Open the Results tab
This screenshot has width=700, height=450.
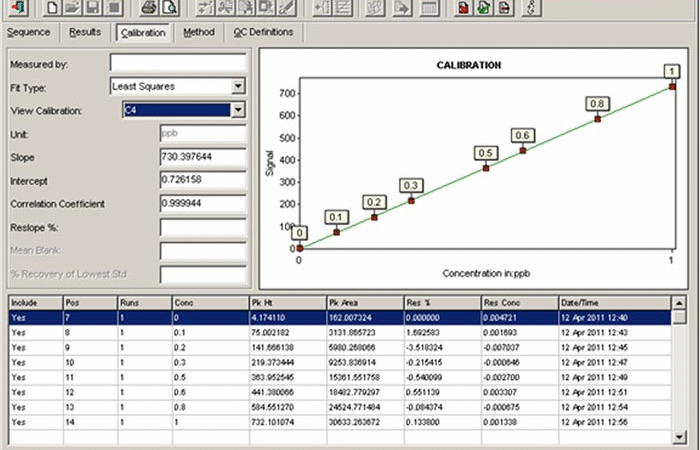85,32
